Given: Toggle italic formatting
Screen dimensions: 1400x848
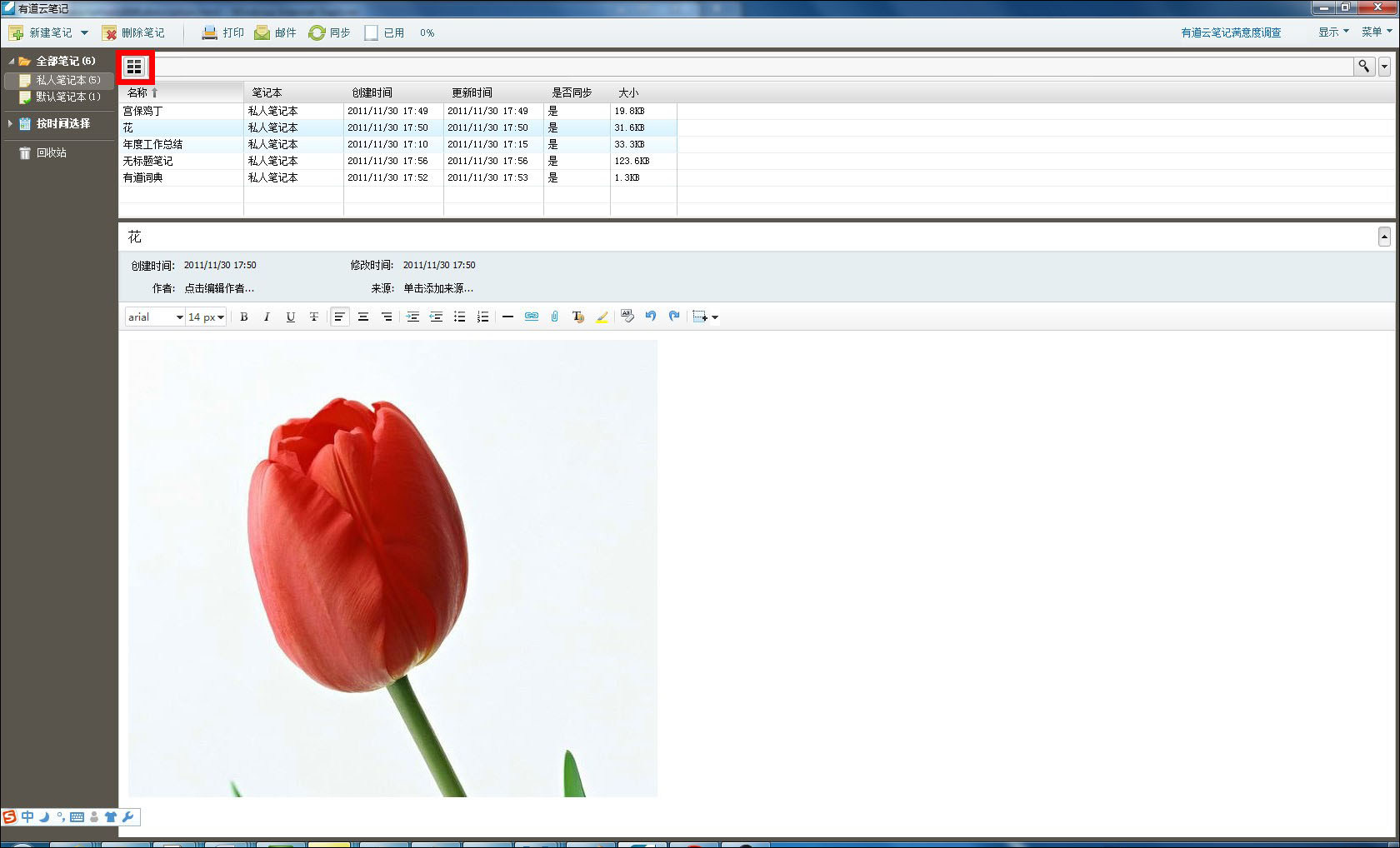Looking at the screenshot, I should point(267,317).
